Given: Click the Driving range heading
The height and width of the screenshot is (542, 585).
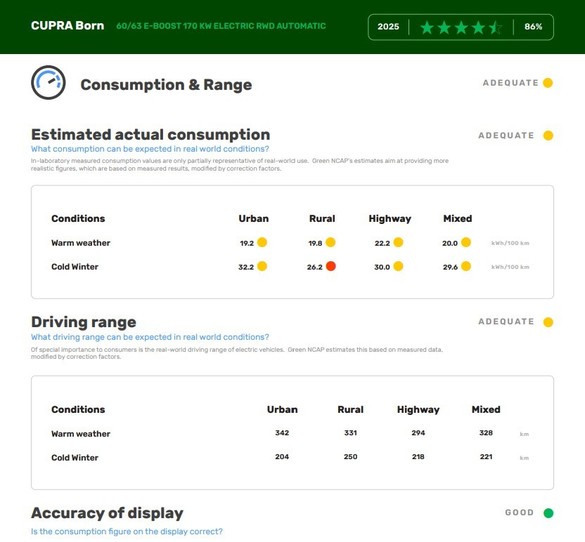Looking at the screenshot, I should [84, 322].
